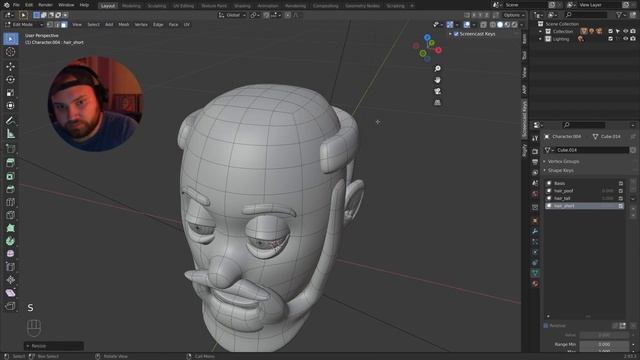This screenshot has width=640, height=360.
Task: Select the Smooth vertices tool
Action: [x=11, y=254]
